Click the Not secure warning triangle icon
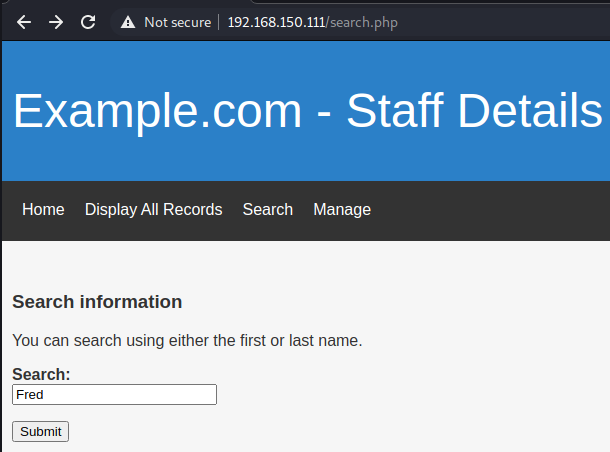Viewport: 610px width, 452px height. (128, 22)
